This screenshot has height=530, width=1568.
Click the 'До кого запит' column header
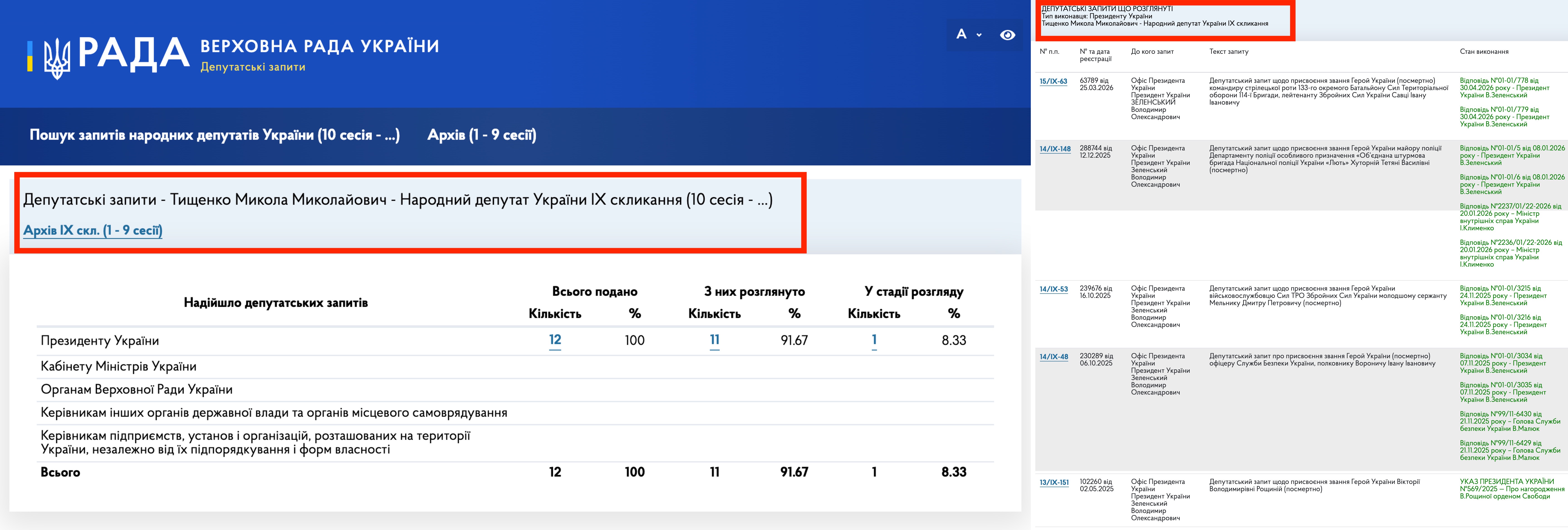click(x=1152, y=52)
